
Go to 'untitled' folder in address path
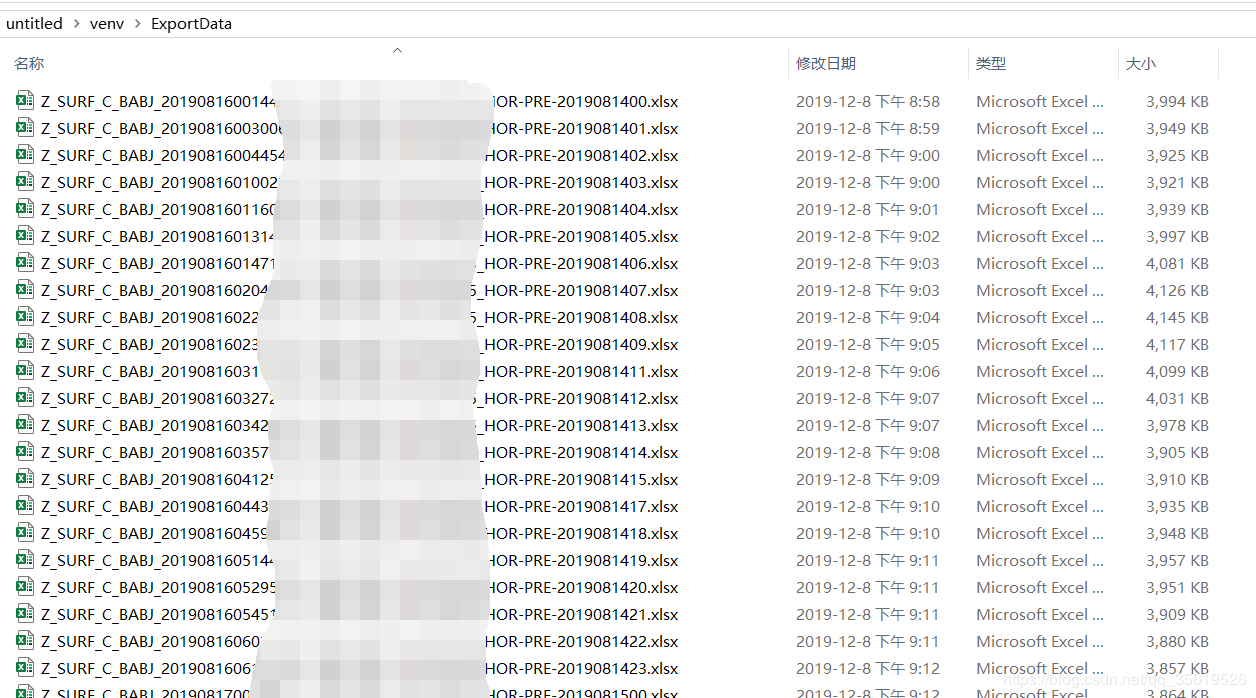[34, 24]
